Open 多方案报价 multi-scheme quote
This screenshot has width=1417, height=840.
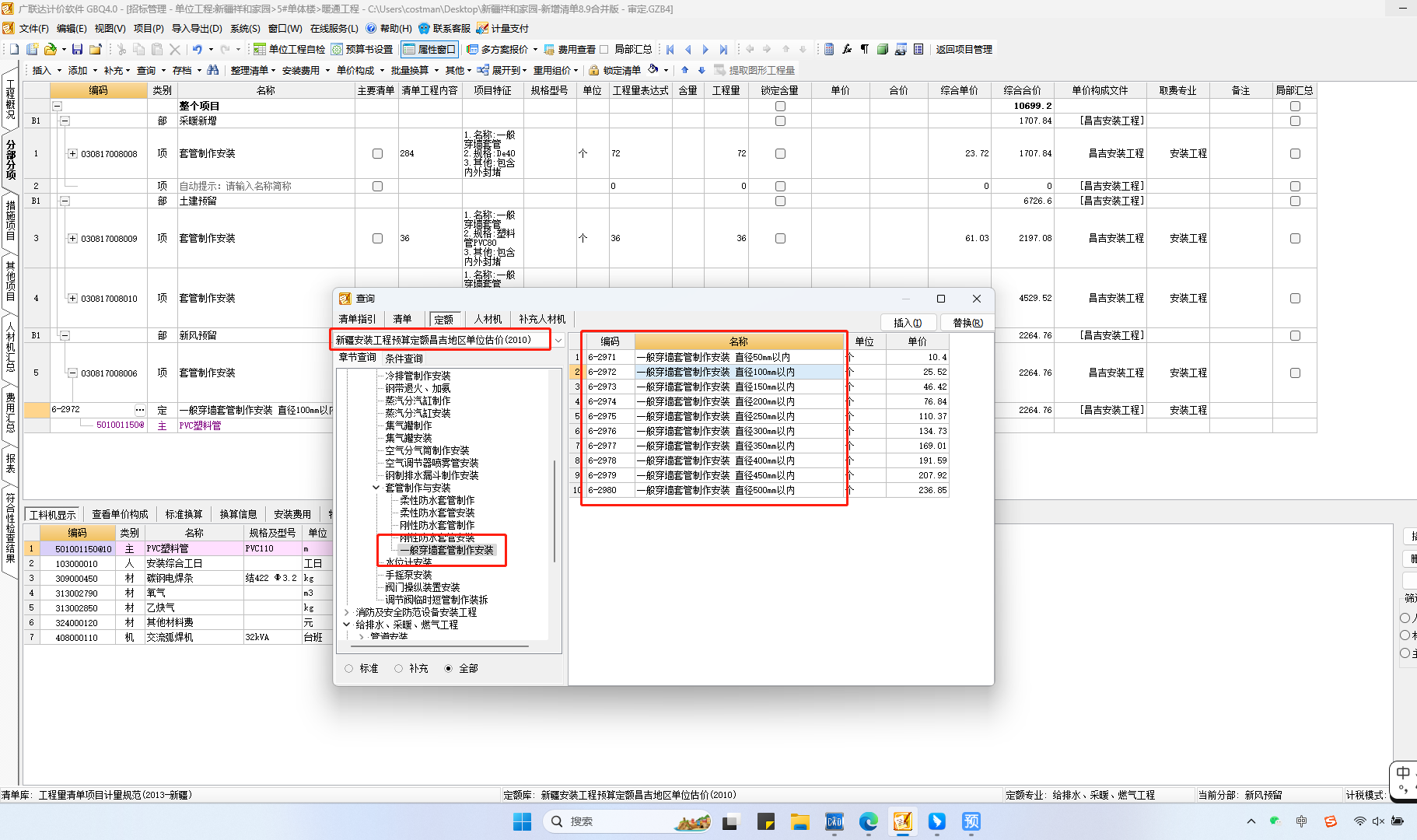click(498, 49)
